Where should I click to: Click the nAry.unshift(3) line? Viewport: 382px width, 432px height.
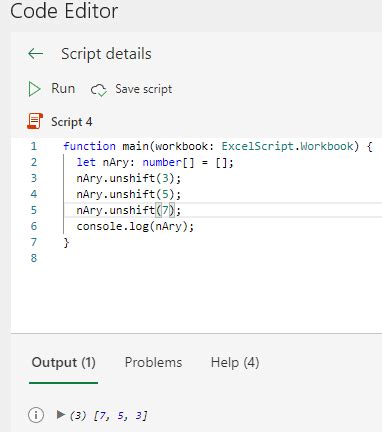(x=129, y=178)
